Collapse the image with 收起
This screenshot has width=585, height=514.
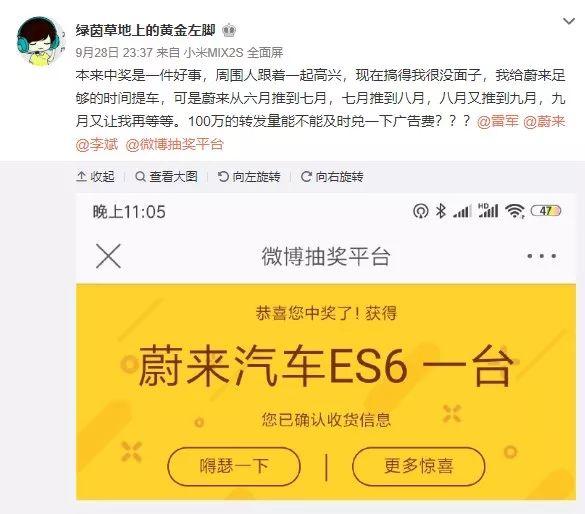[96, 176]
